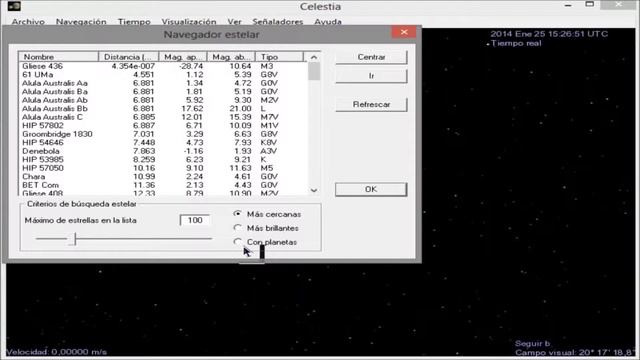The width and height of the screenshot is (640, 360).
Task: Select the Denebola row
Action: pyautogui.click(x=163, y=151)
